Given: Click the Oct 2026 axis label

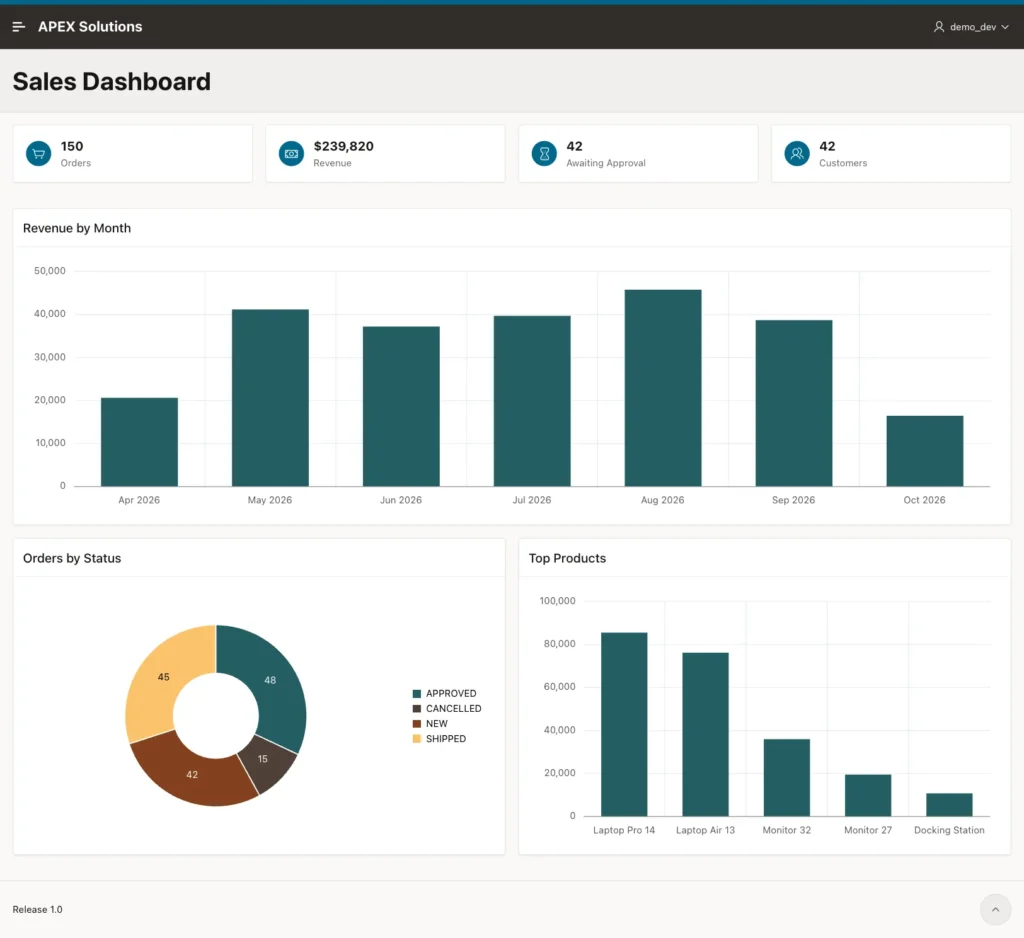Looking at the screenshot, I should [924, 500].
